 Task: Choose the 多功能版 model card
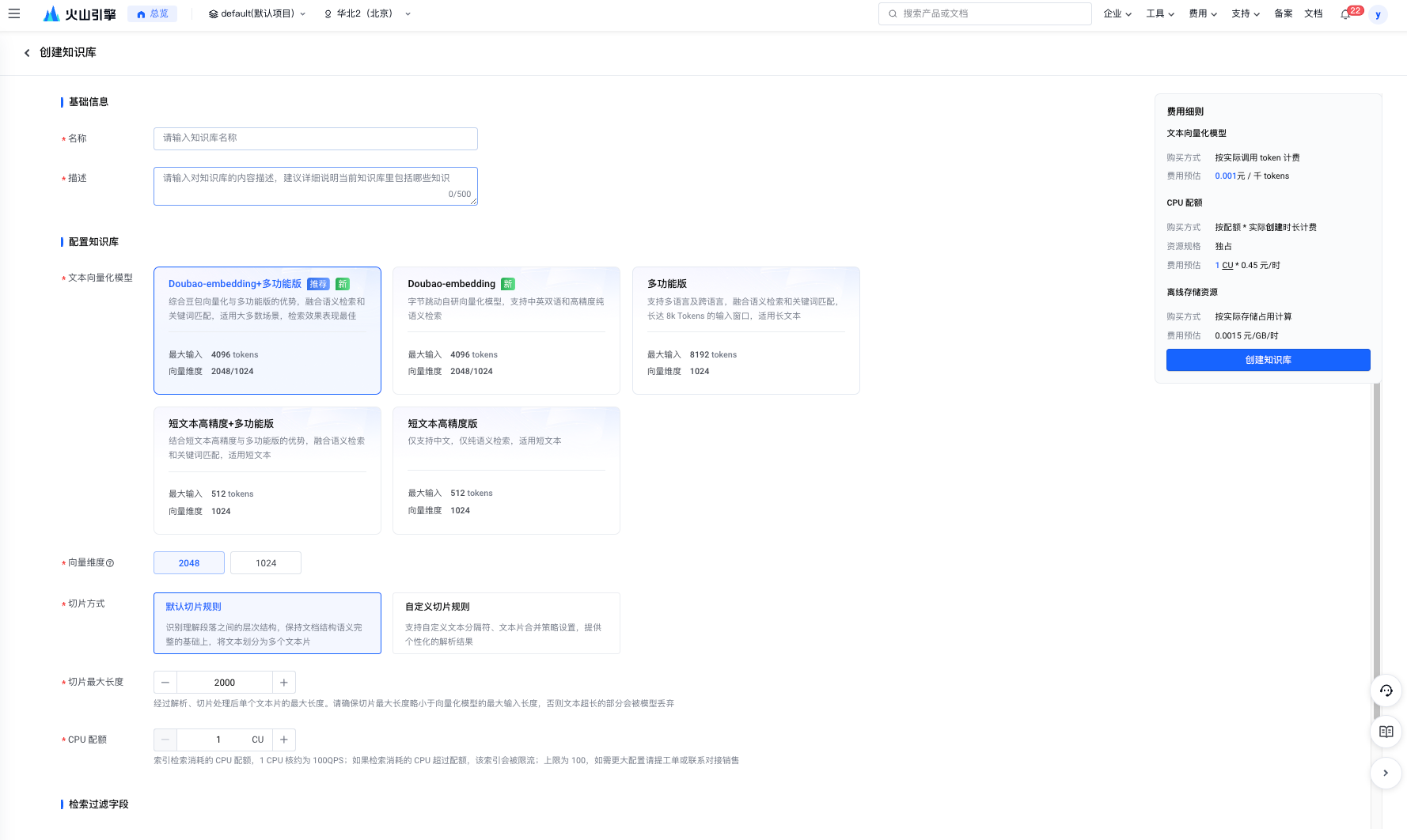pos(746,331)
